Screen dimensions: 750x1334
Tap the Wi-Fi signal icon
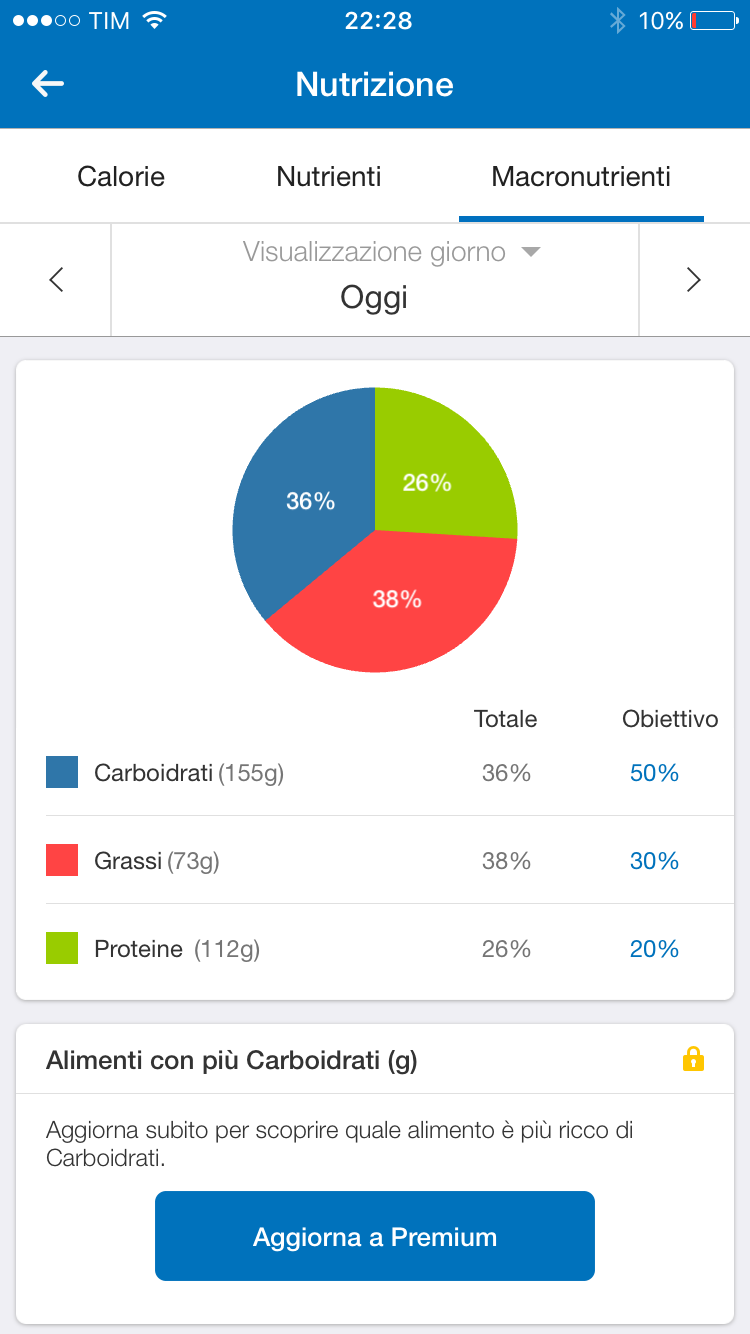coord(154,21)
